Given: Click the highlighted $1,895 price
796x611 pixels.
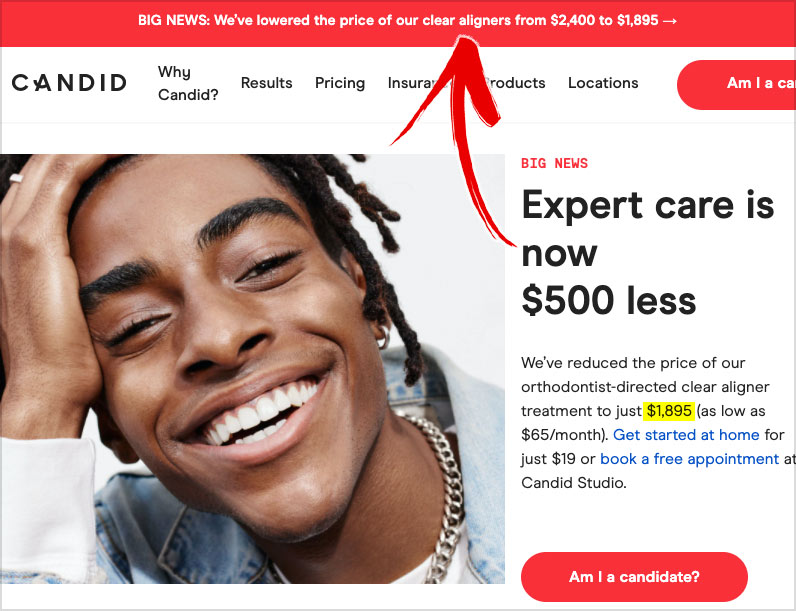Looking at the screenshot, I should point(669,411).
